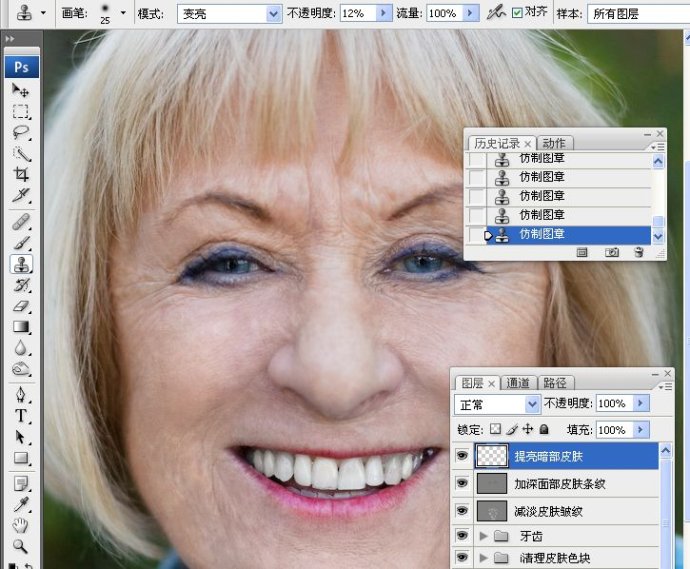Toggle lock transparent pixels
The width and height of the screenshot is (690, 569).
coord(495,429)
